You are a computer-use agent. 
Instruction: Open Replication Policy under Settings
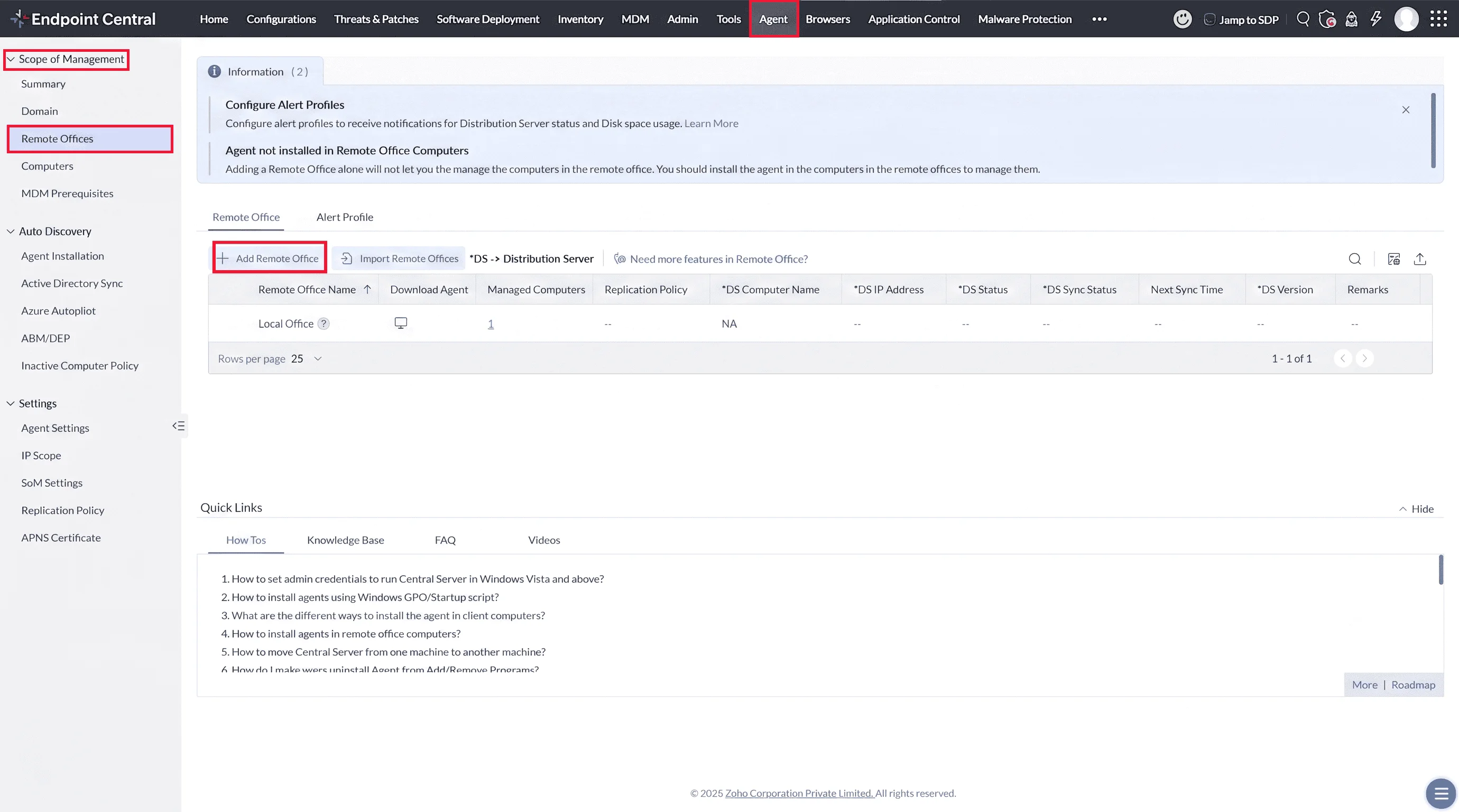(x=62, y=510)
